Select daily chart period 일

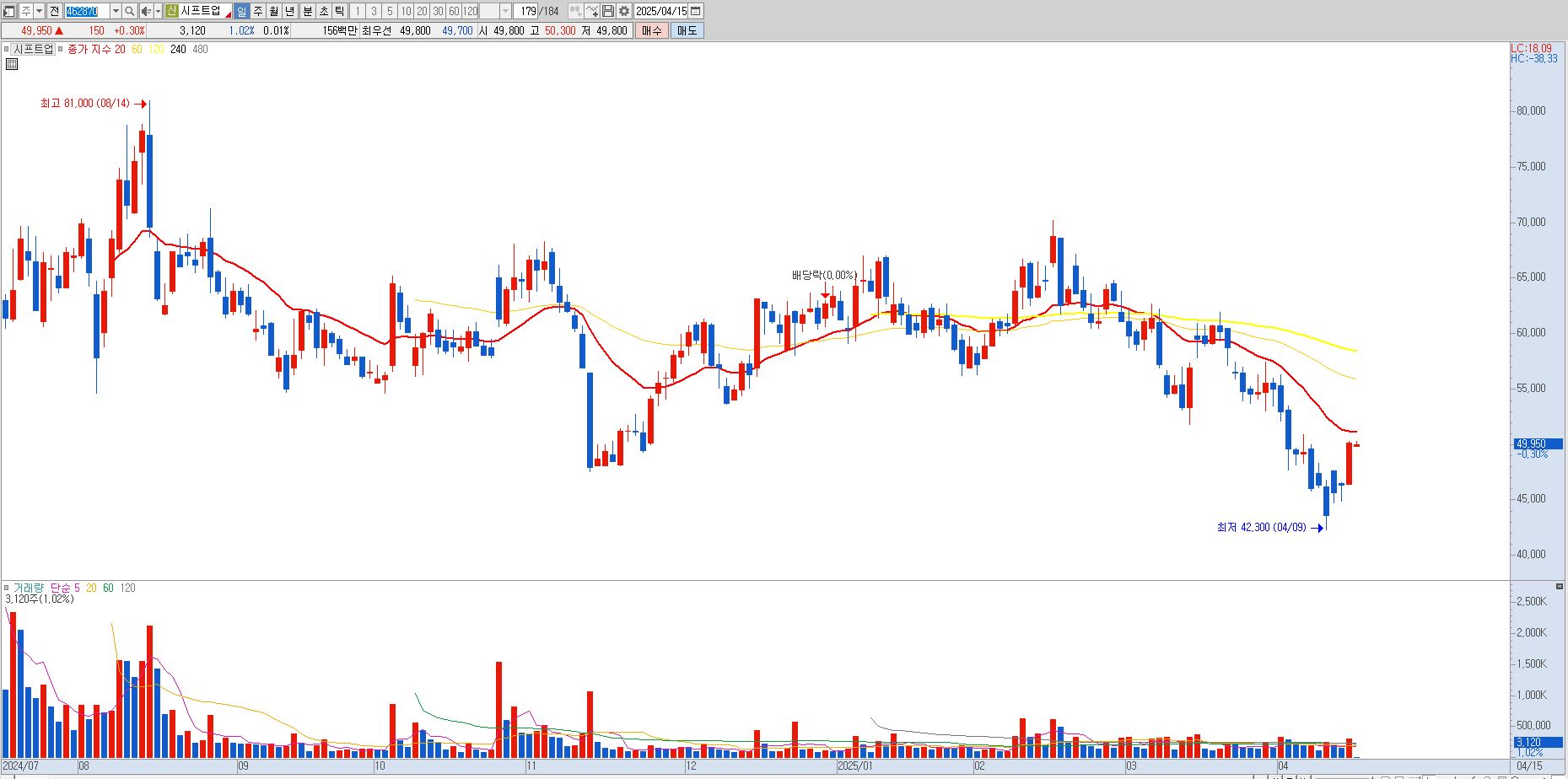[x=242, y=11]
